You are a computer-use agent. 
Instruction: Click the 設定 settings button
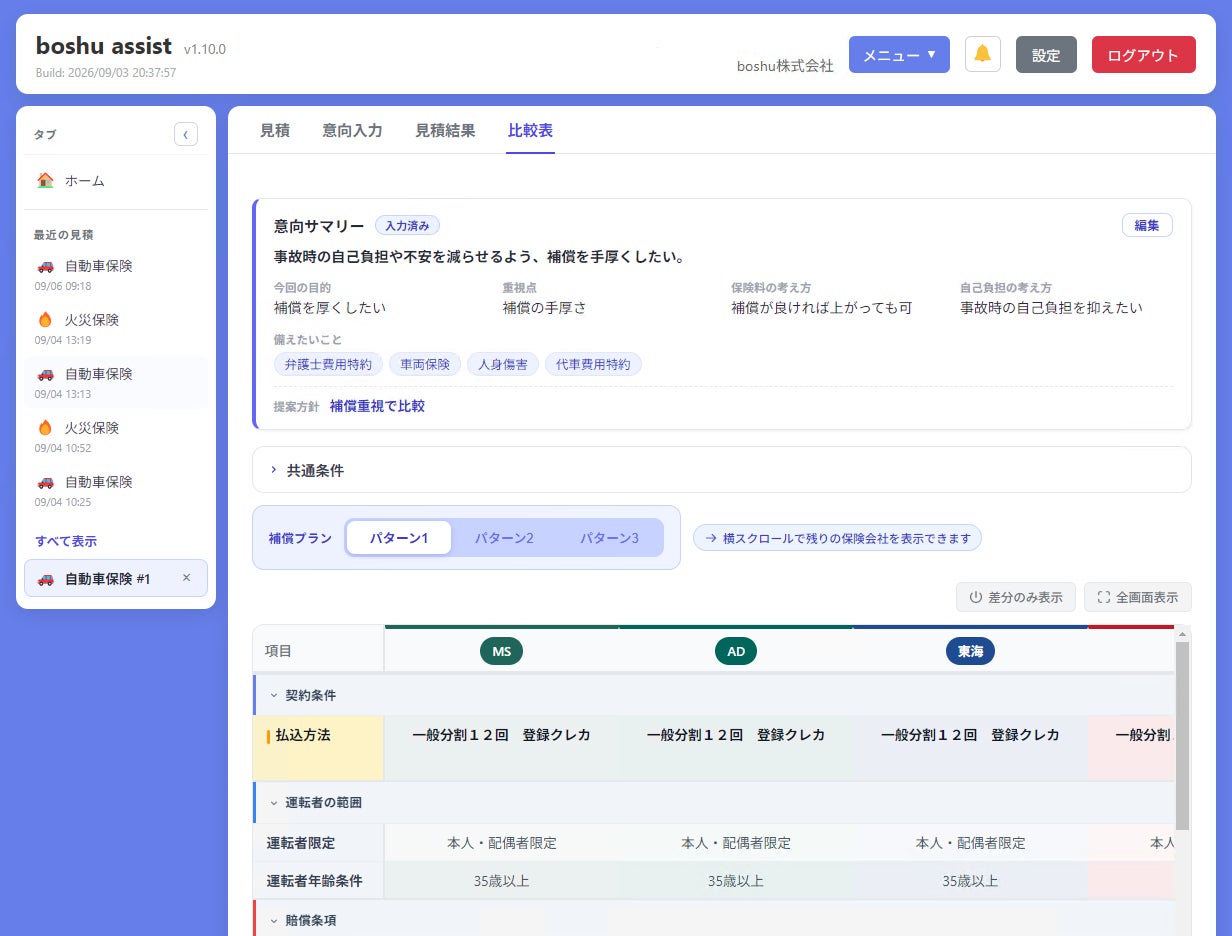(x=1046, y=55)
